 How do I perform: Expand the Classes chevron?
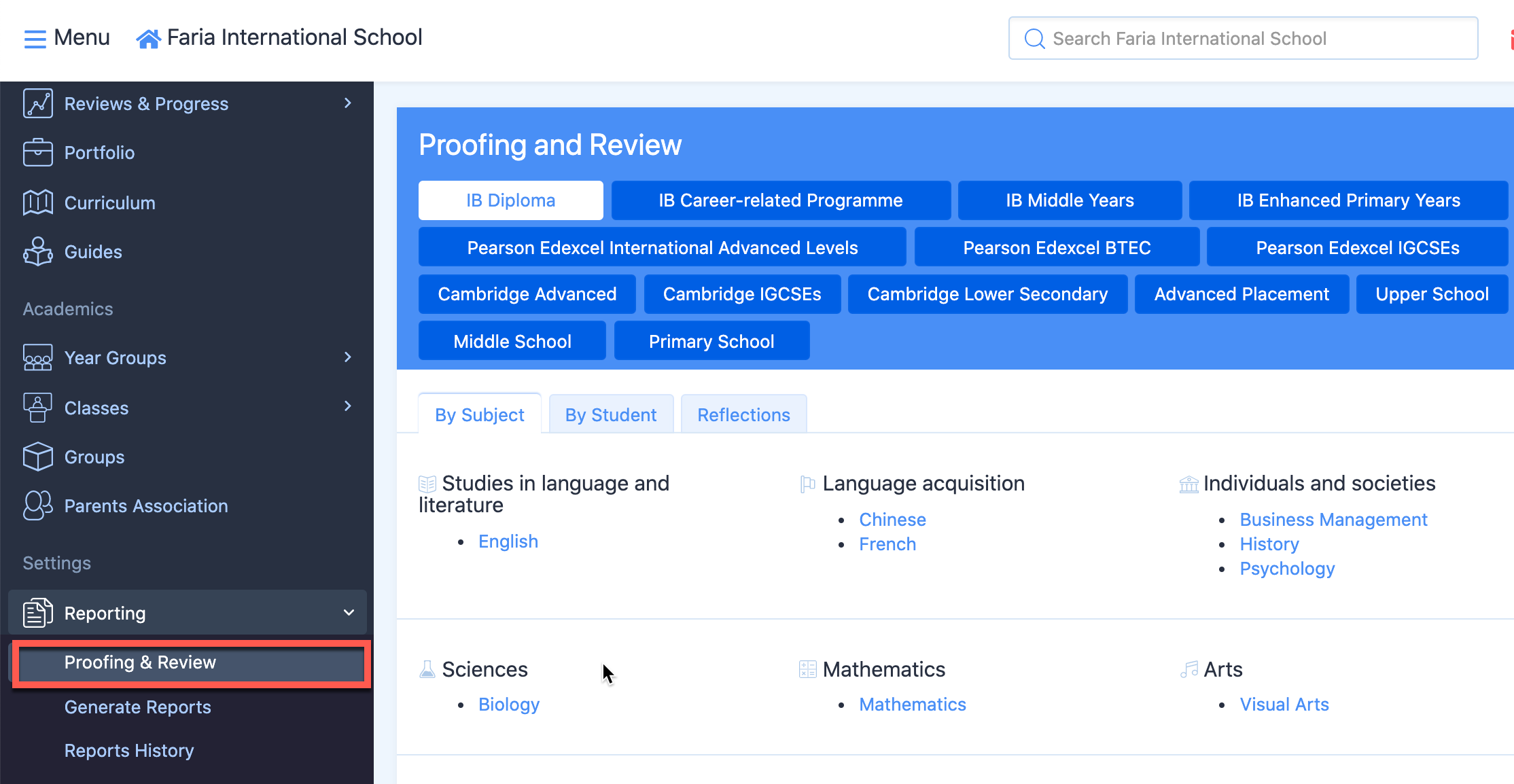click(x=348, y=406)
